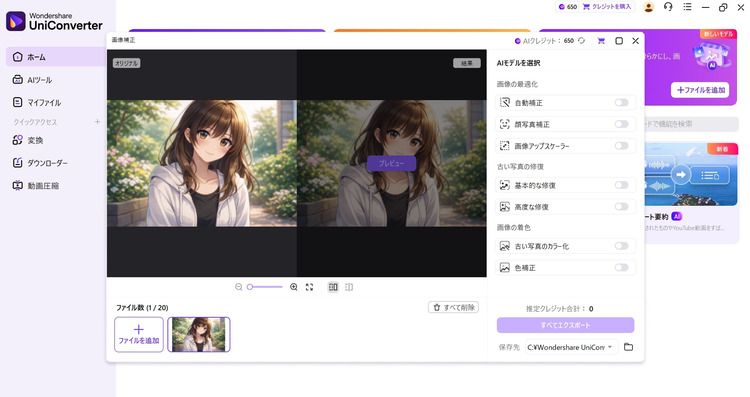Open the user account avatar
Screen dimensions: 750x397
click(x=649, y=7)
